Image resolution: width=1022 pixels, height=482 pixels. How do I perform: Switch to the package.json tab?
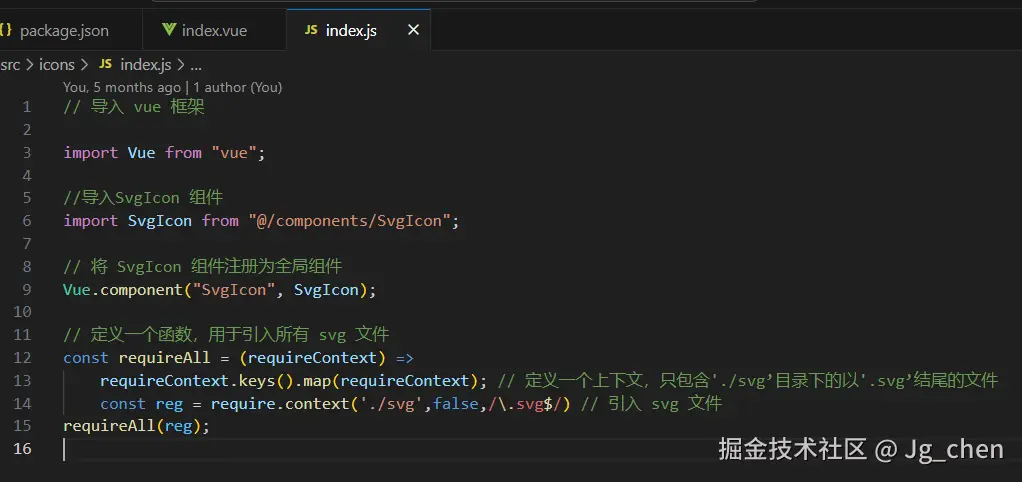64,31
